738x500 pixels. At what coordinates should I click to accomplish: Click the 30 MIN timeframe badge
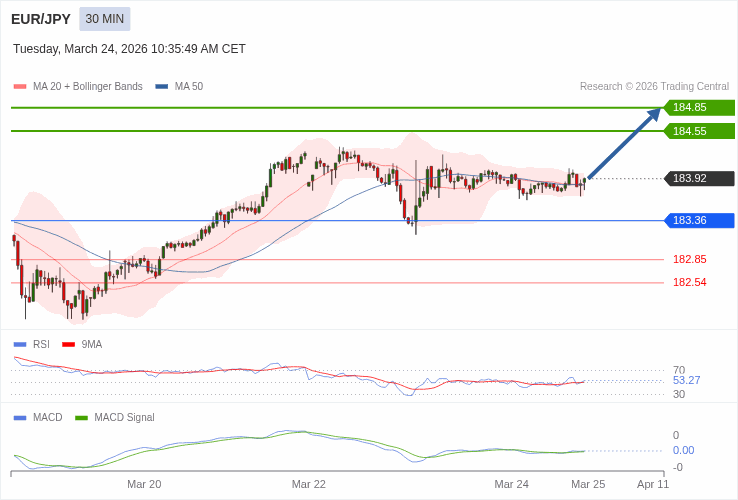[105, 19]
